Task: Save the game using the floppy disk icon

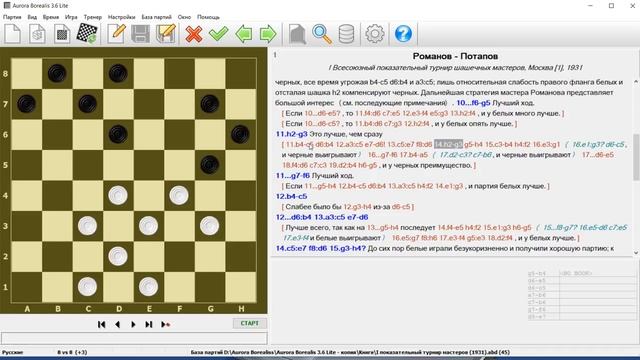Action: tap(140, 34)
